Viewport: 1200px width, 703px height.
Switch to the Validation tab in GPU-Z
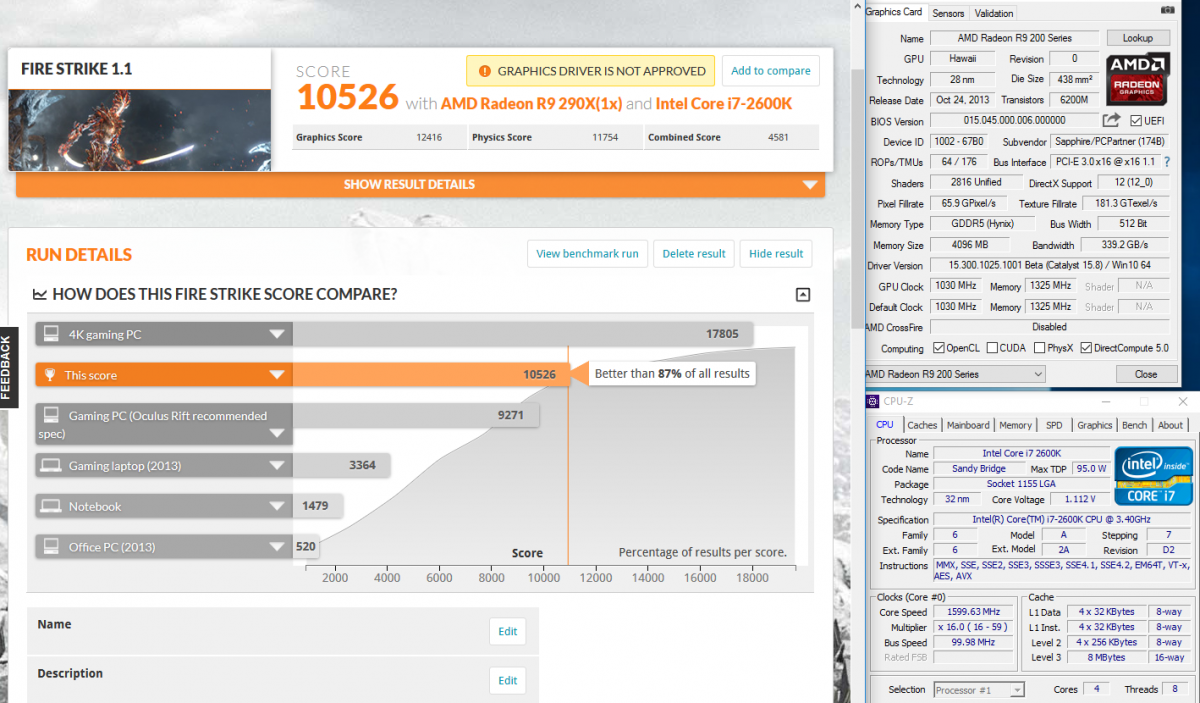(993, 13)
